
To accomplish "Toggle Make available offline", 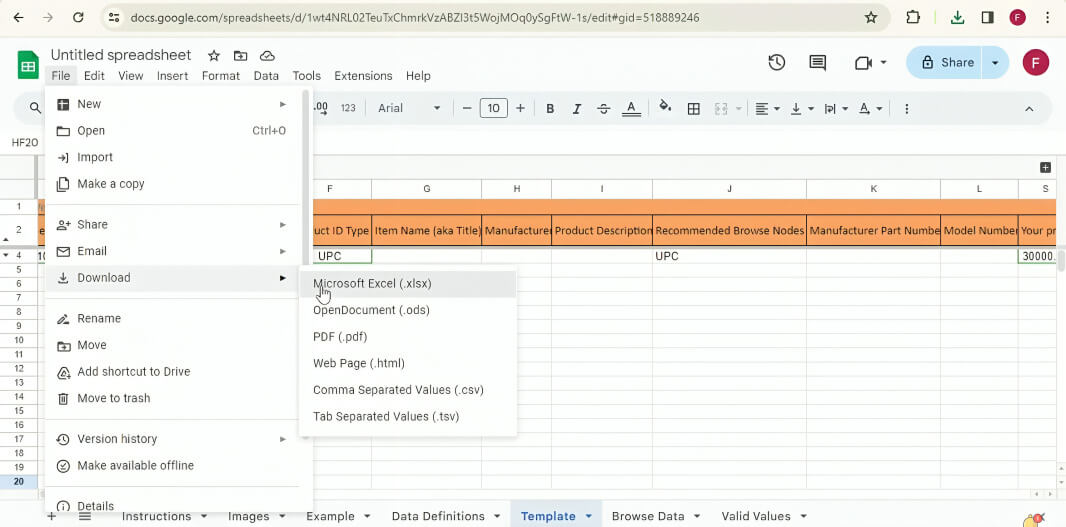I will point(173,465).
